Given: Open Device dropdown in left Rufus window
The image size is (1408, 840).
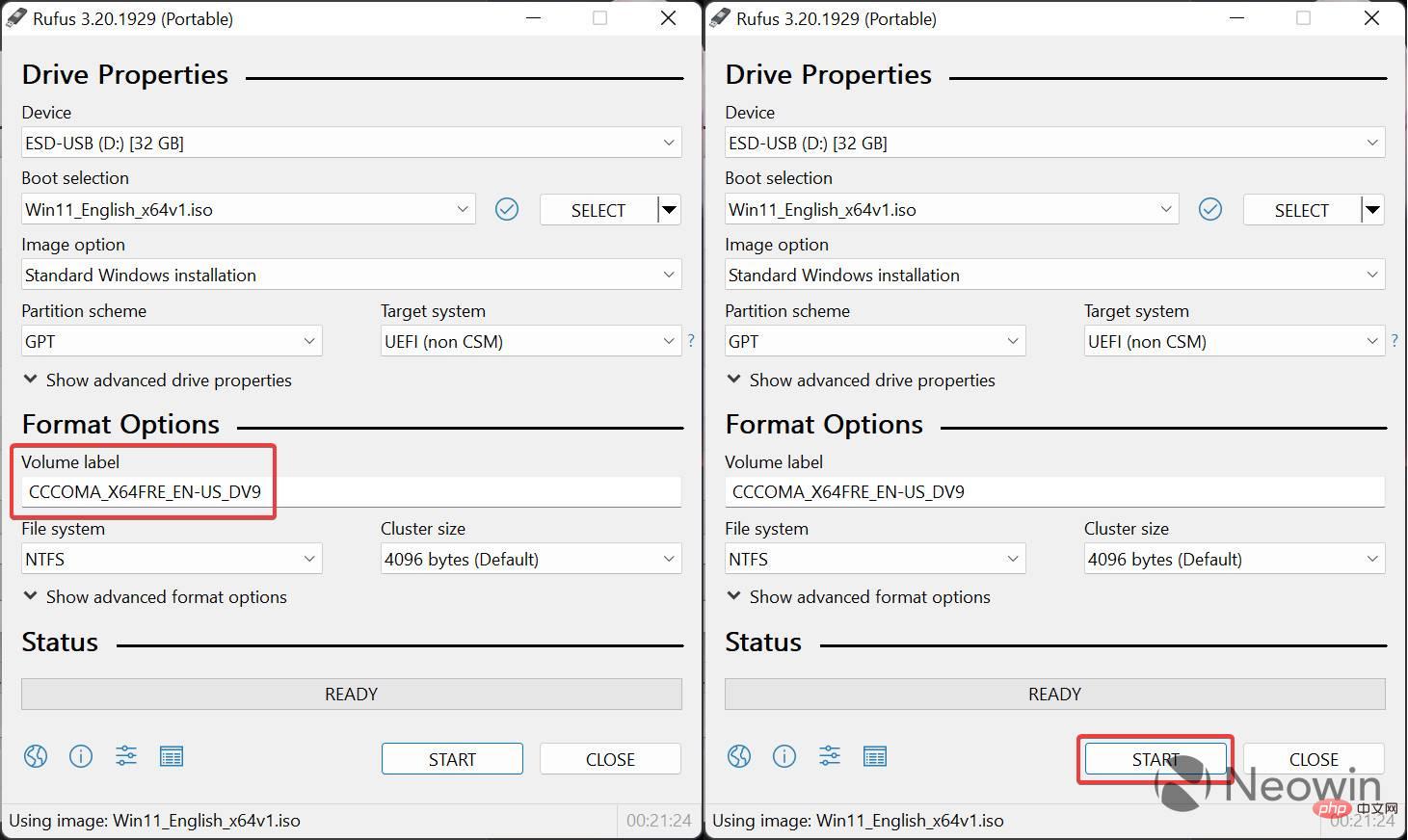Looking at the screenshot, I should (x=352, y=143).
